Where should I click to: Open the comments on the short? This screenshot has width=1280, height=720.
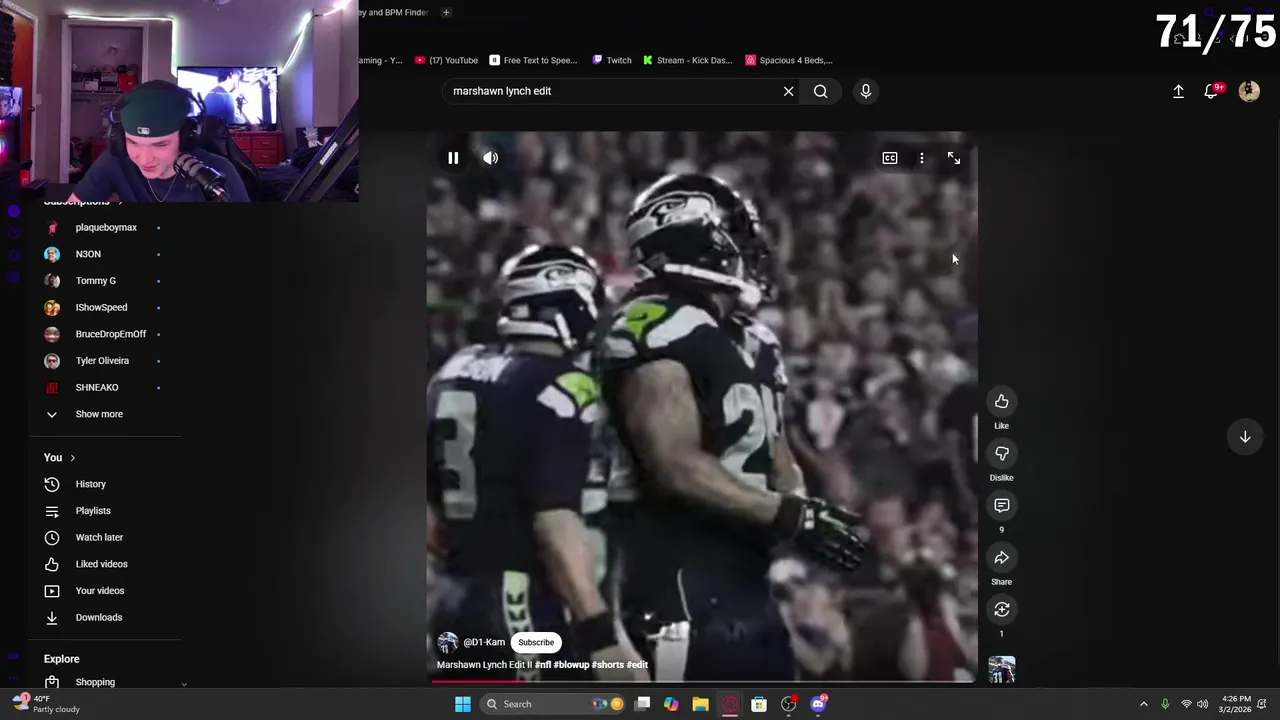point(1001,506)
